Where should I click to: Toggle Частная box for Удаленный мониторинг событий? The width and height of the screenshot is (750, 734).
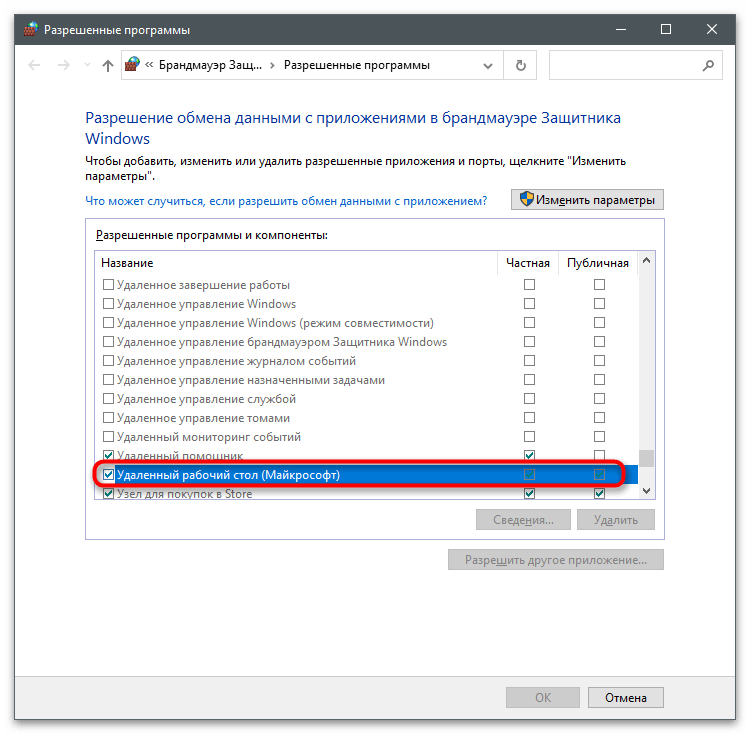(529, 437)
